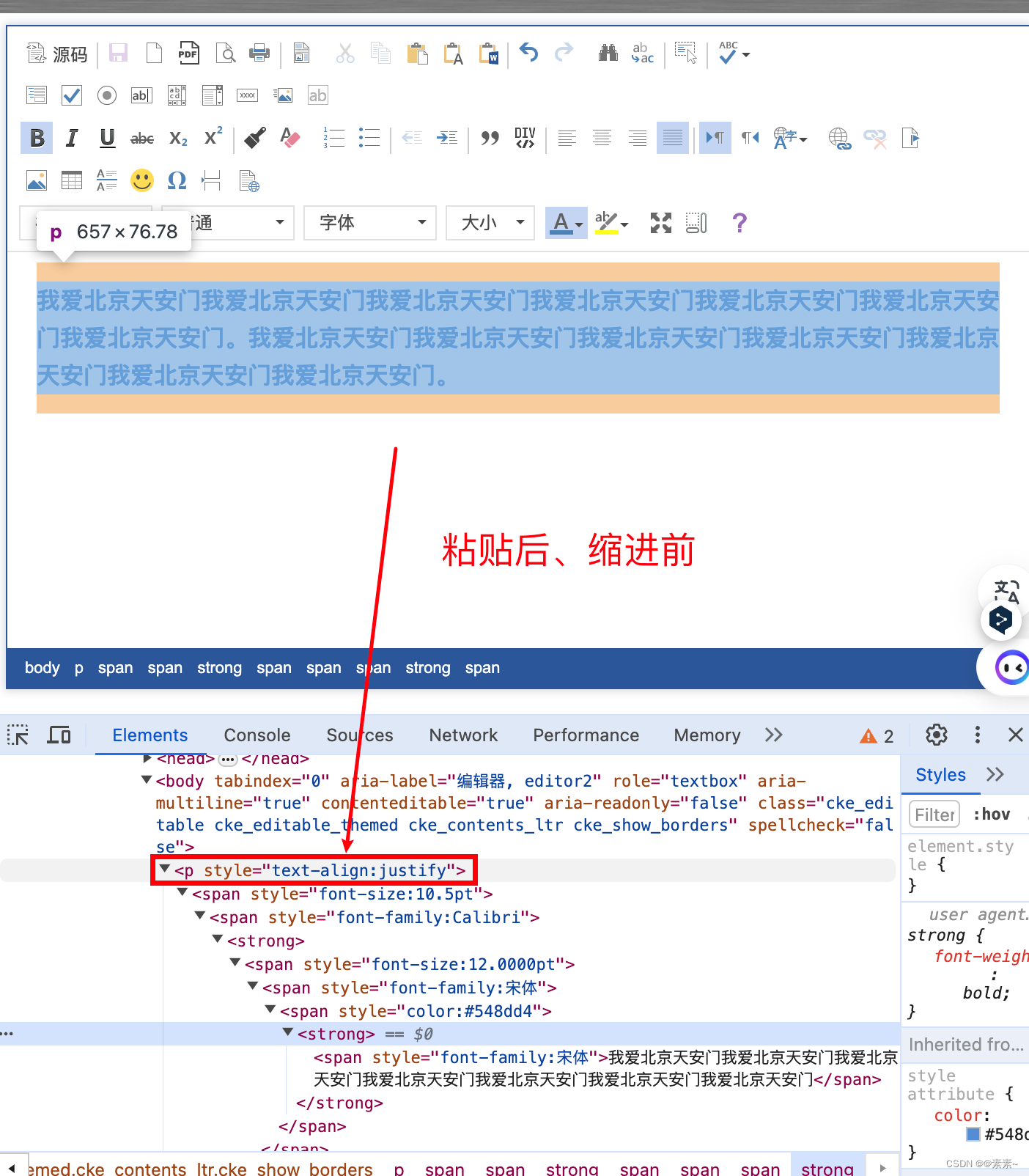Toggle subscript formatting
1029x1176 pixels.
[178, 138]
